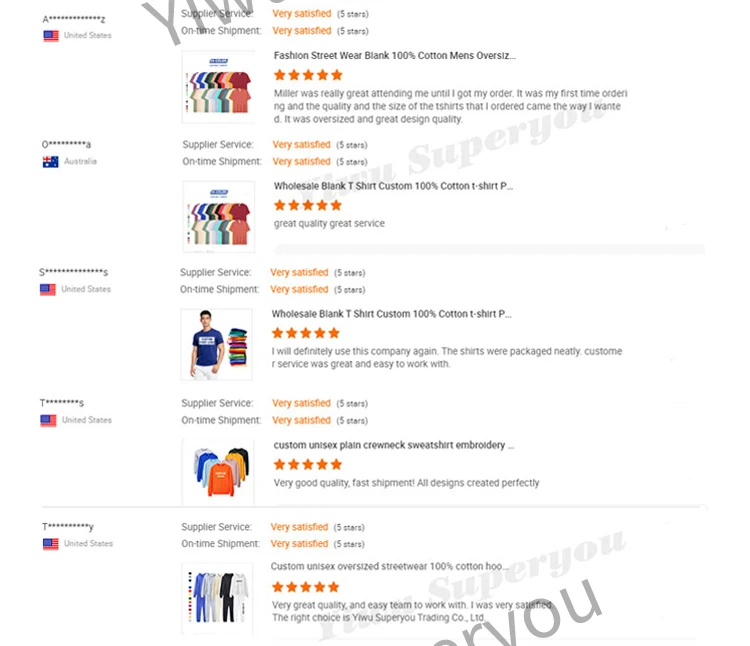Open the Fashion Street Wear Blank Cotton product link
This screenshot has width=750, height=646.
click(395, 55)
